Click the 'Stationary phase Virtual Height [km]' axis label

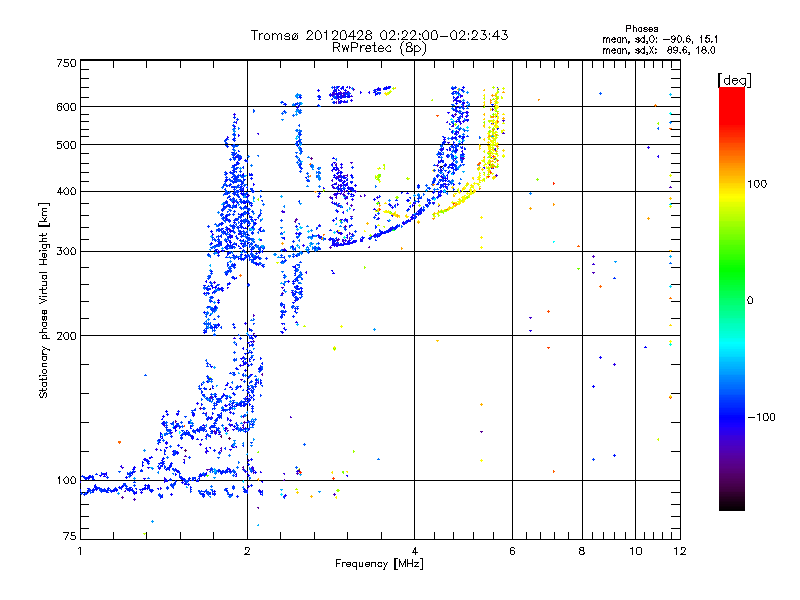[x=44, y=300]
